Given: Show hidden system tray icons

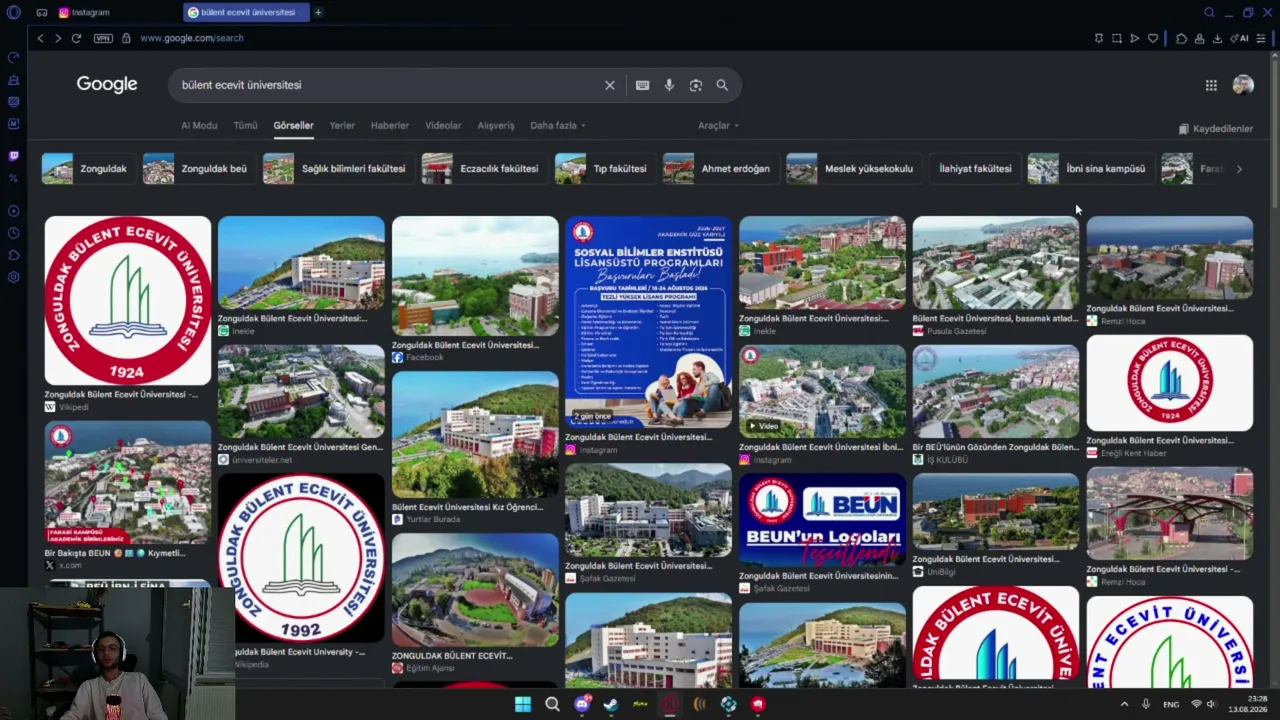Looking at the screenshot, I should (1124, 705).
